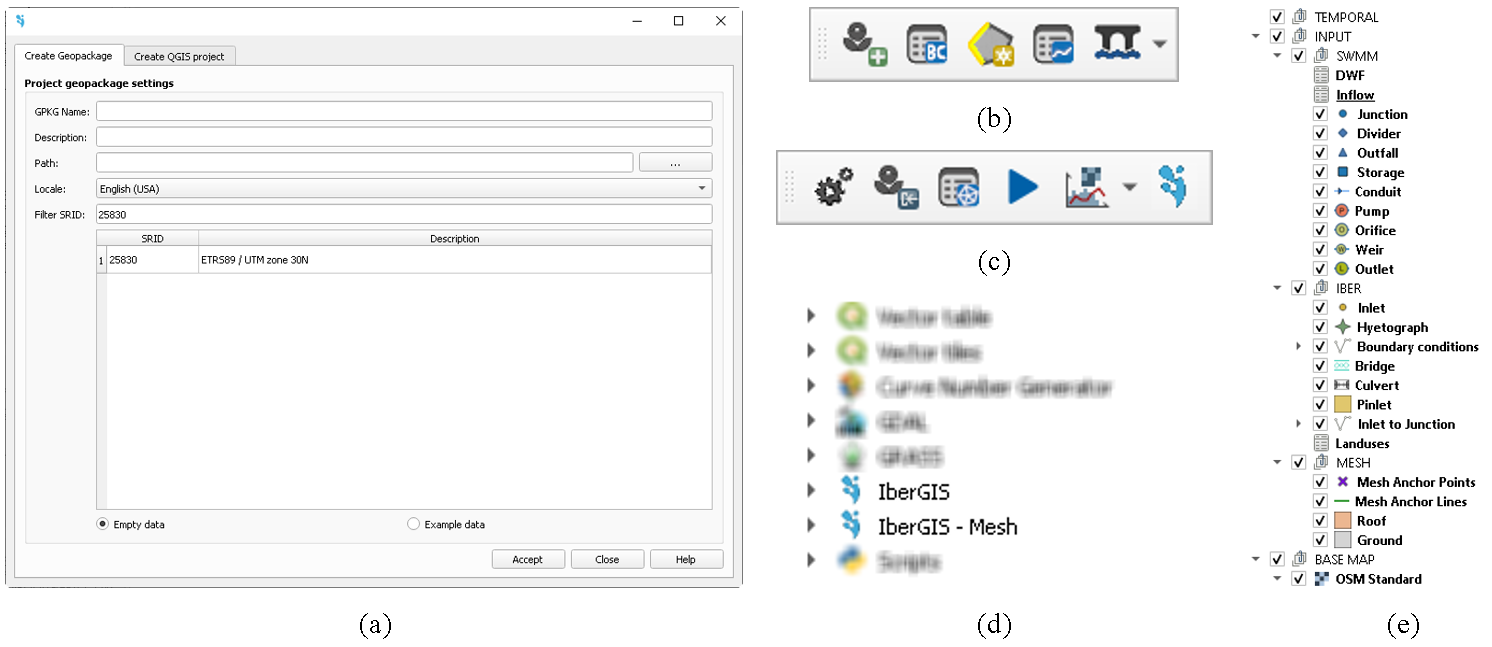Click the GPKG Name input field

click(404, 111)
